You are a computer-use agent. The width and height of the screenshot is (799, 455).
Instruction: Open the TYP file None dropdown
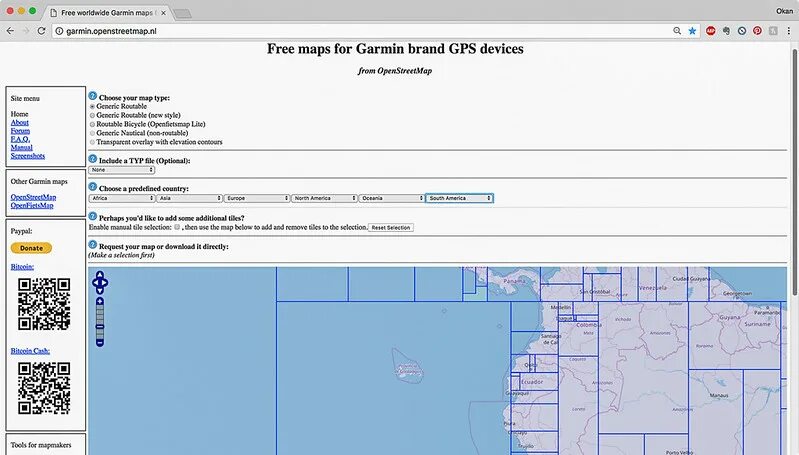[122, 170]
